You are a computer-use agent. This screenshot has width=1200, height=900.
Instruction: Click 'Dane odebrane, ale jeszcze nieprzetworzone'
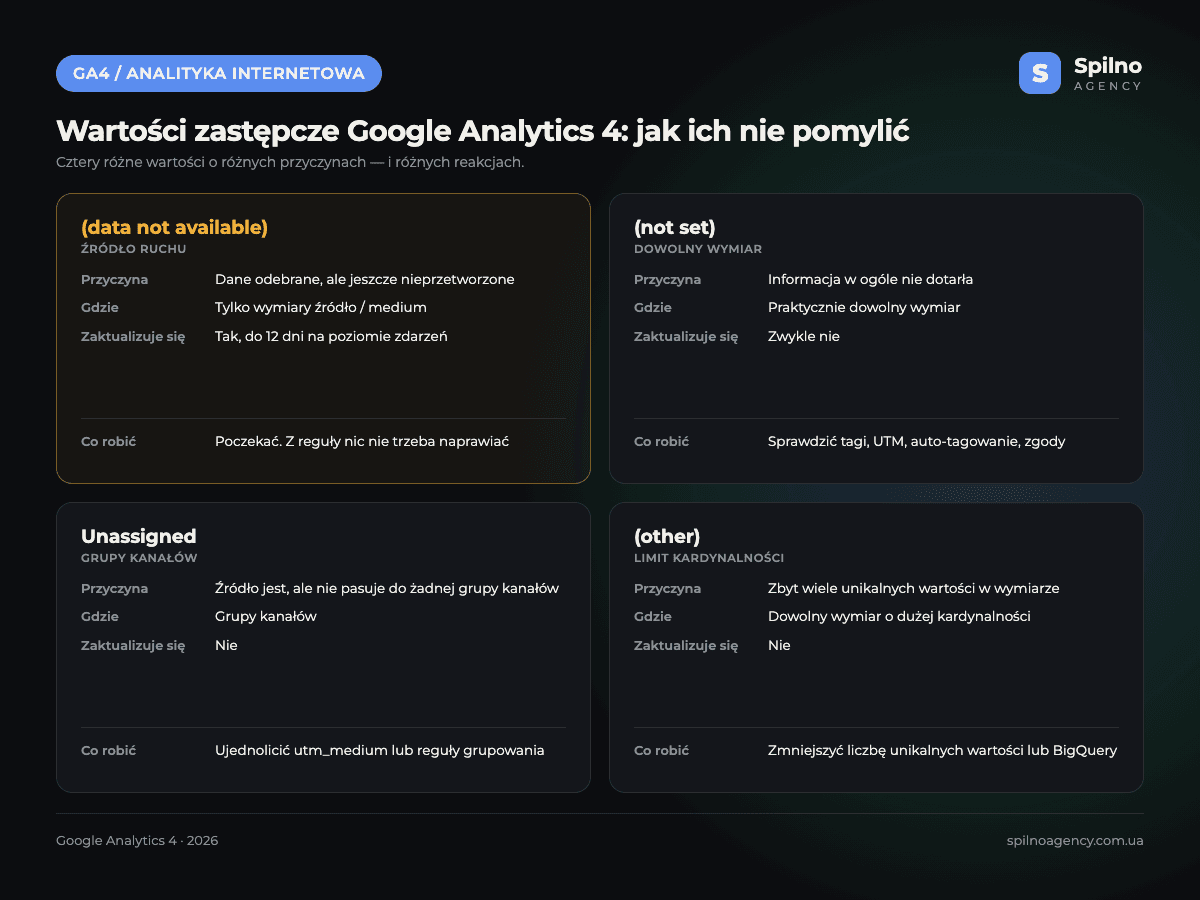365,280
